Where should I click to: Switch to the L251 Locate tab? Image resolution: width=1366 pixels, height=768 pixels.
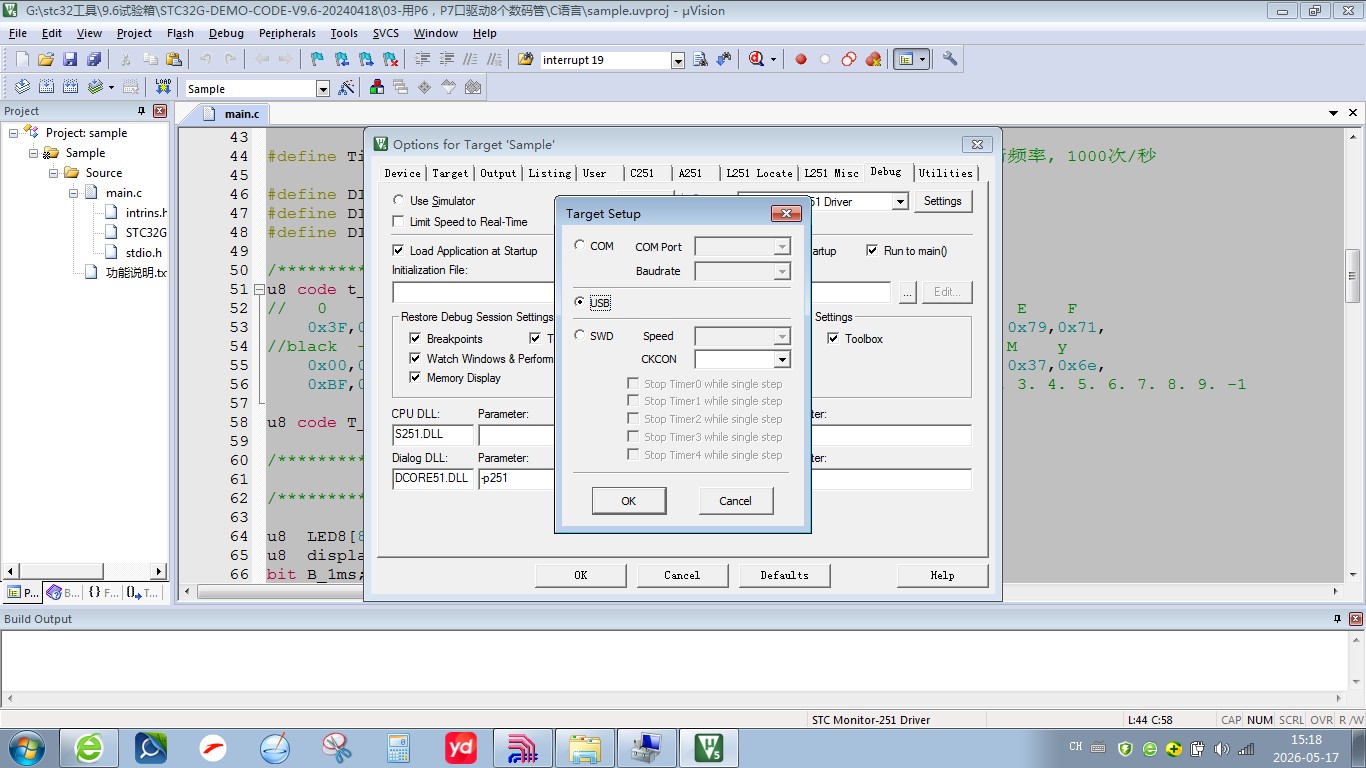tap(759, 173)
